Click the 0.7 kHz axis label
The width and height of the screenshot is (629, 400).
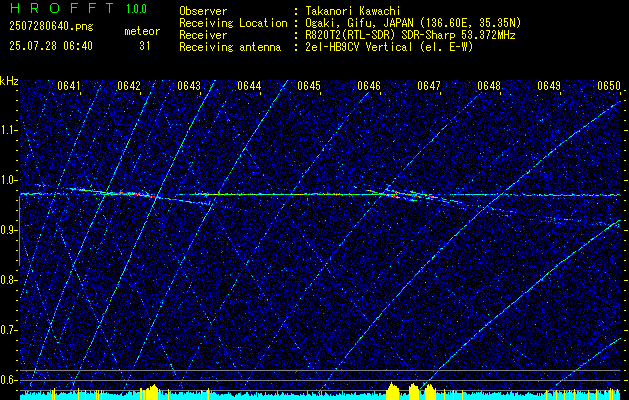(x=9, y=330)
